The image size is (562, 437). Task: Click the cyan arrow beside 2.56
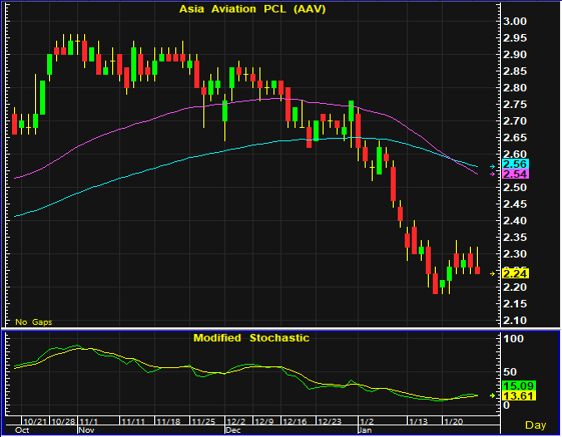point(493,166)
